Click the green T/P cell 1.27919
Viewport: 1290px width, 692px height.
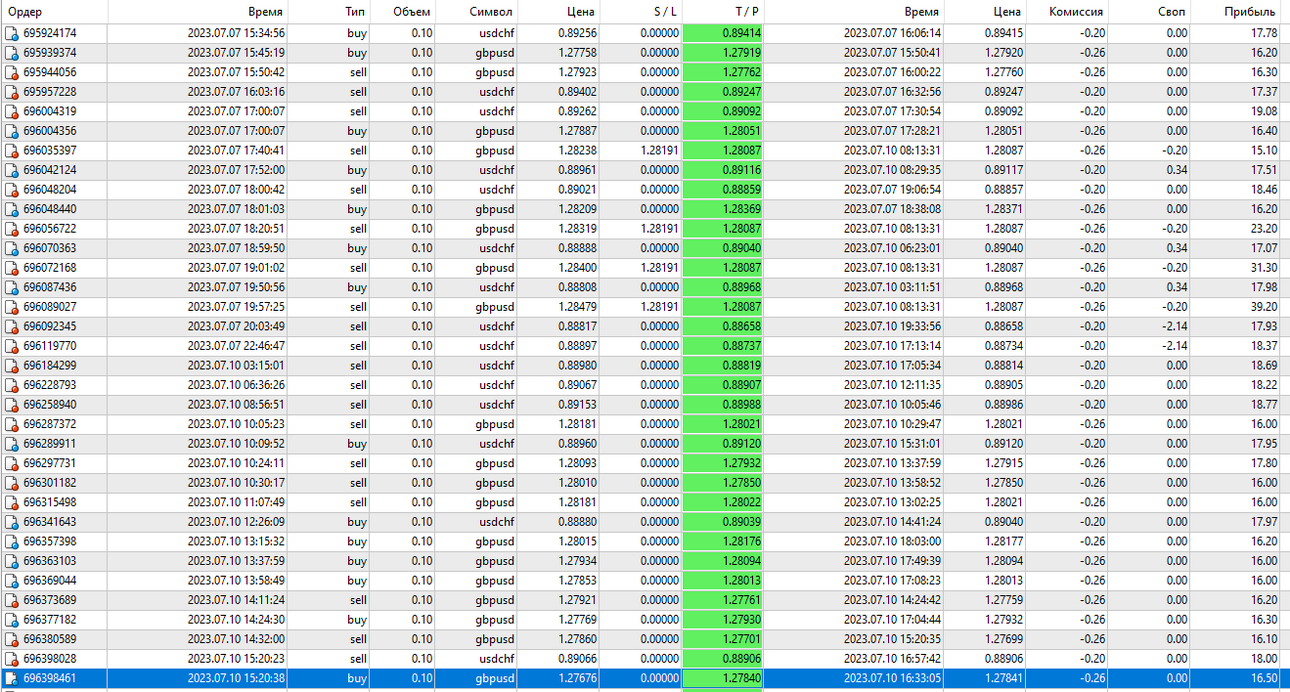(x=724, y=53)
